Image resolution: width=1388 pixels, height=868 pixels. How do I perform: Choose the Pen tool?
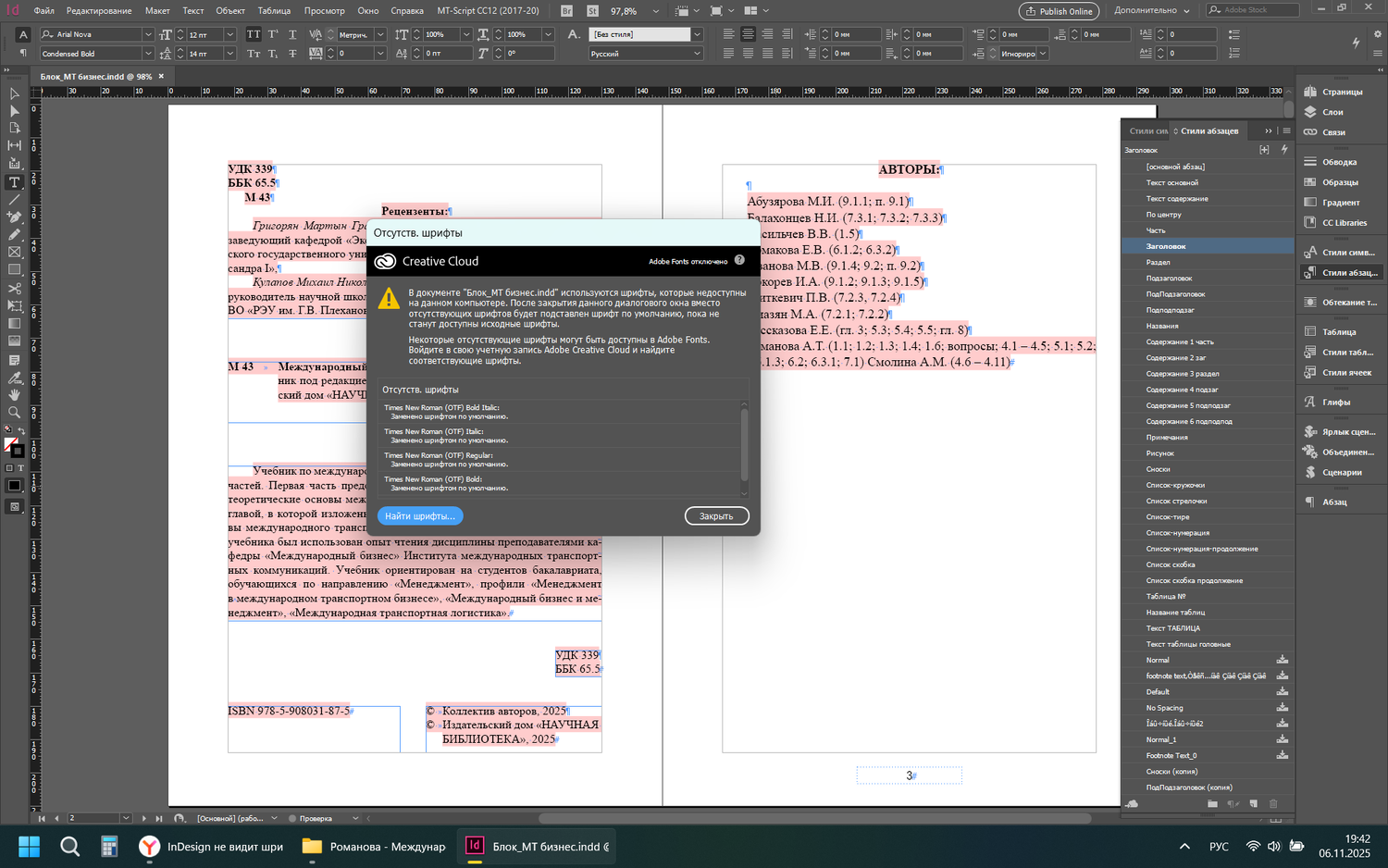[x=14, y=217]
